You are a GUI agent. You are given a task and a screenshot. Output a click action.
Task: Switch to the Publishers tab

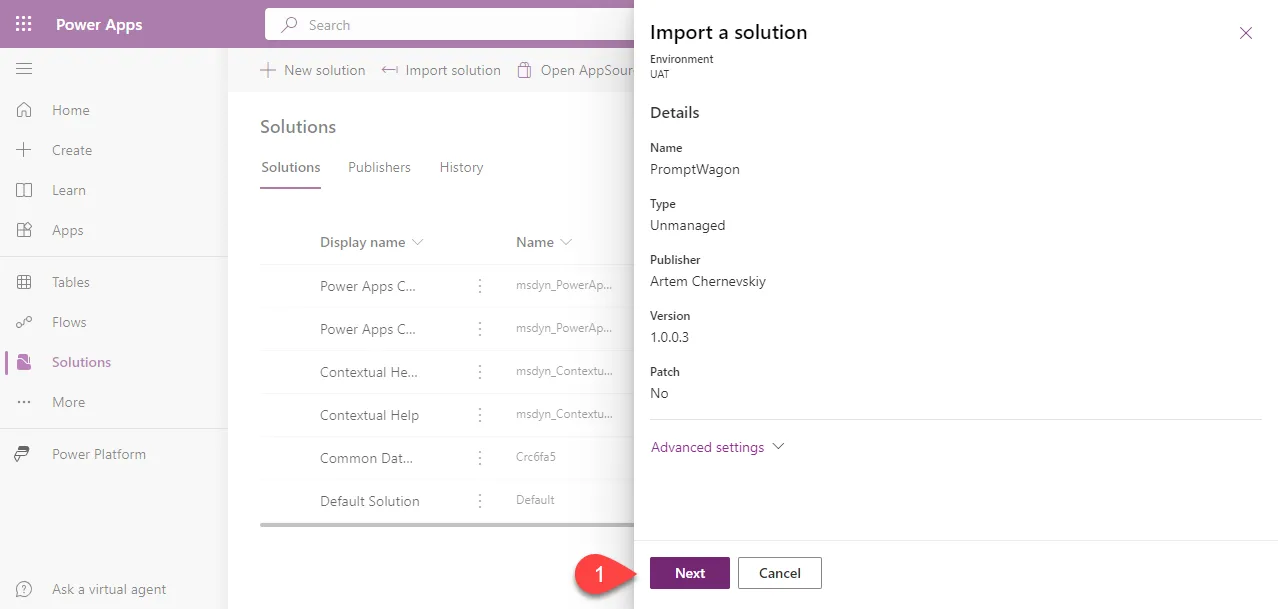[x=379, y=167]
